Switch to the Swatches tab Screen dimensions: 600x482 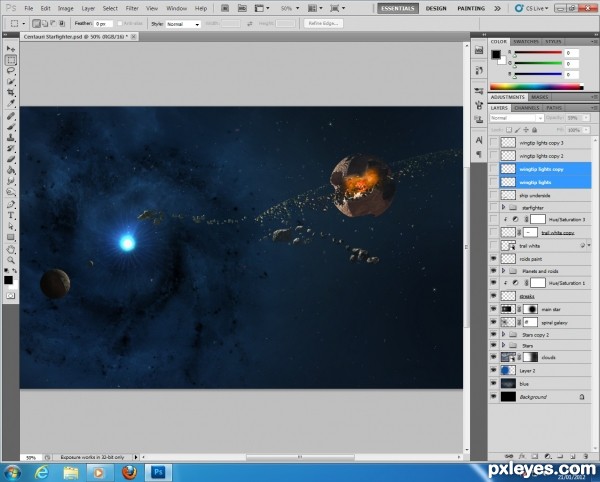click(x=526, y=41)
